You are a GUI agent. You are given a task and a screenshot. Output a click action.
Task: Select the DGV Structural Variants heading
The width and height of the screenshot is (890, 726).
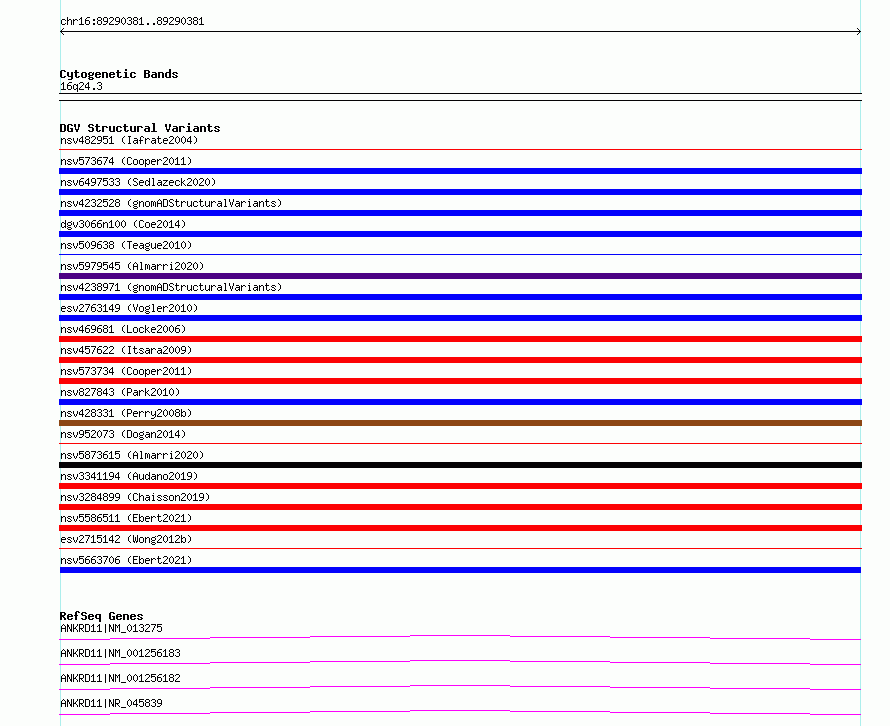[x=140, y=128]
